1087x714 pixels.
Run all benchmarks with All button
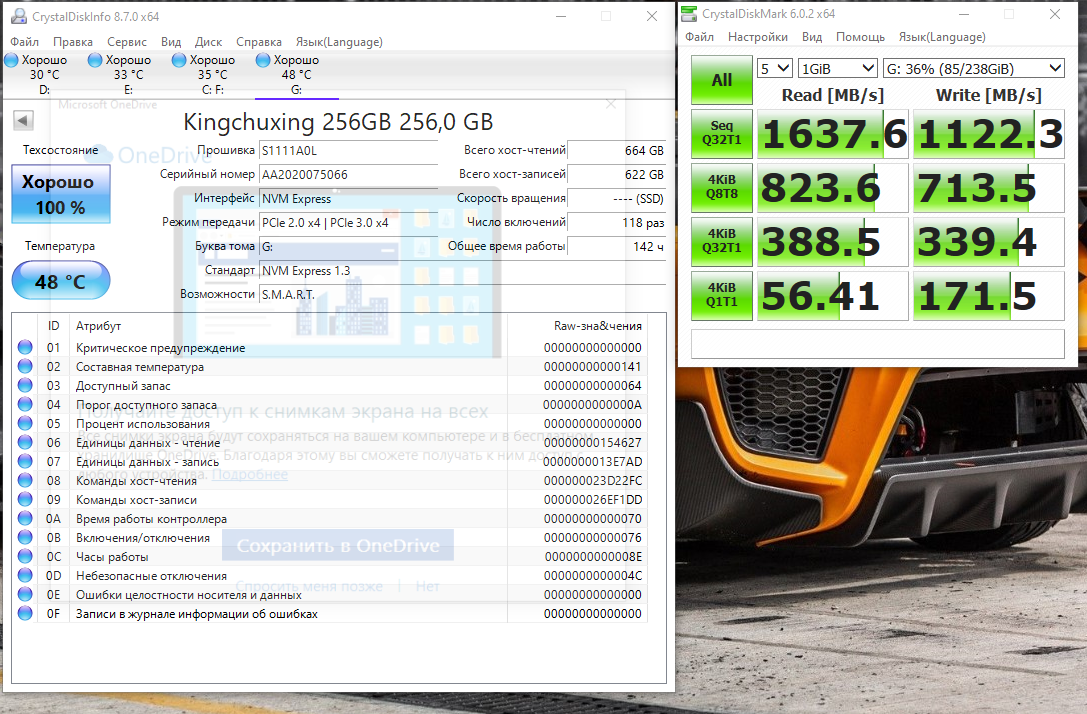pyautogui.click(x=722, y=80)
